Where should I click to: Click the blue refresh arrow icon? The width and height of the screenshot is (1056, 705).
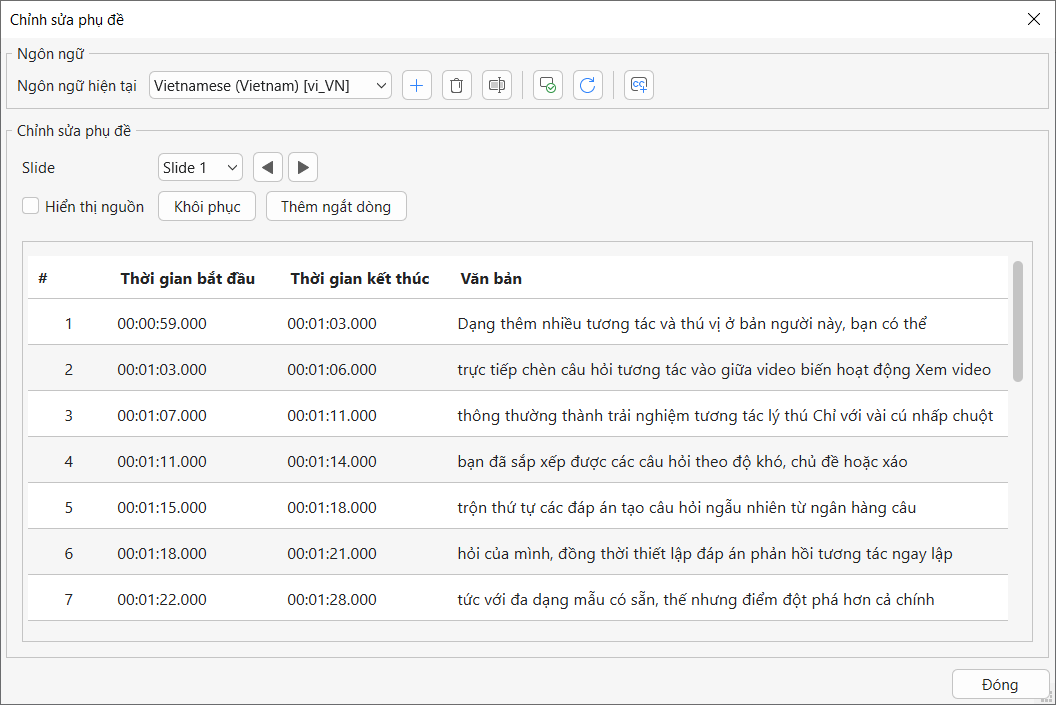588,86
